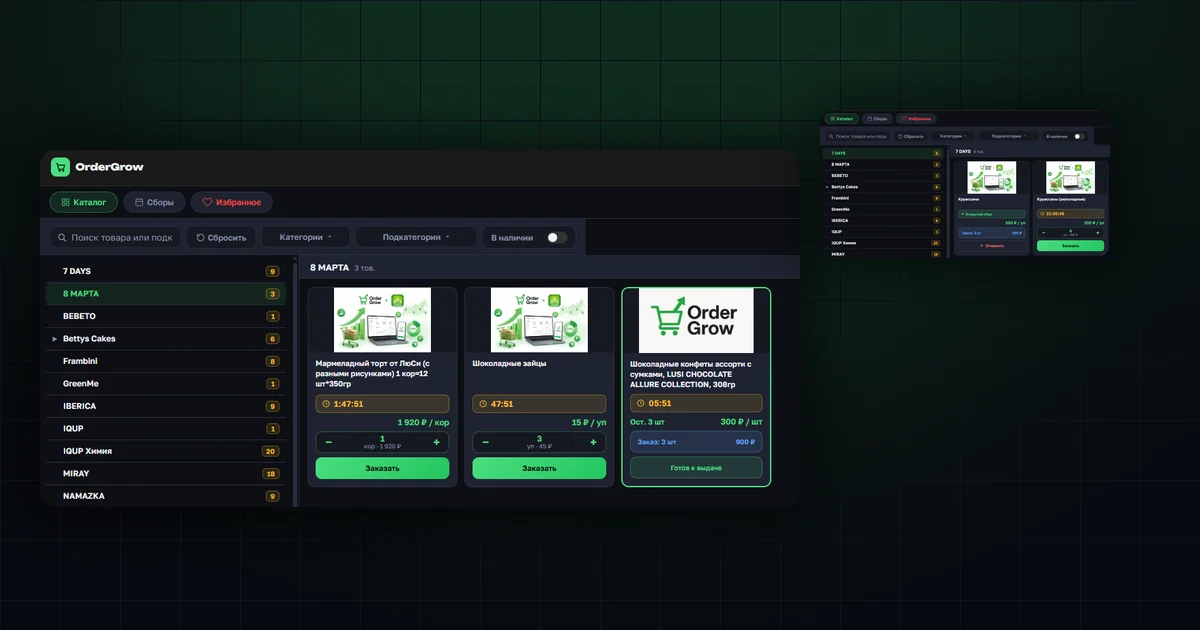Decrease Шоколадные зайцы quantity with minus
1200x630 pixels.
click(486, 442)
